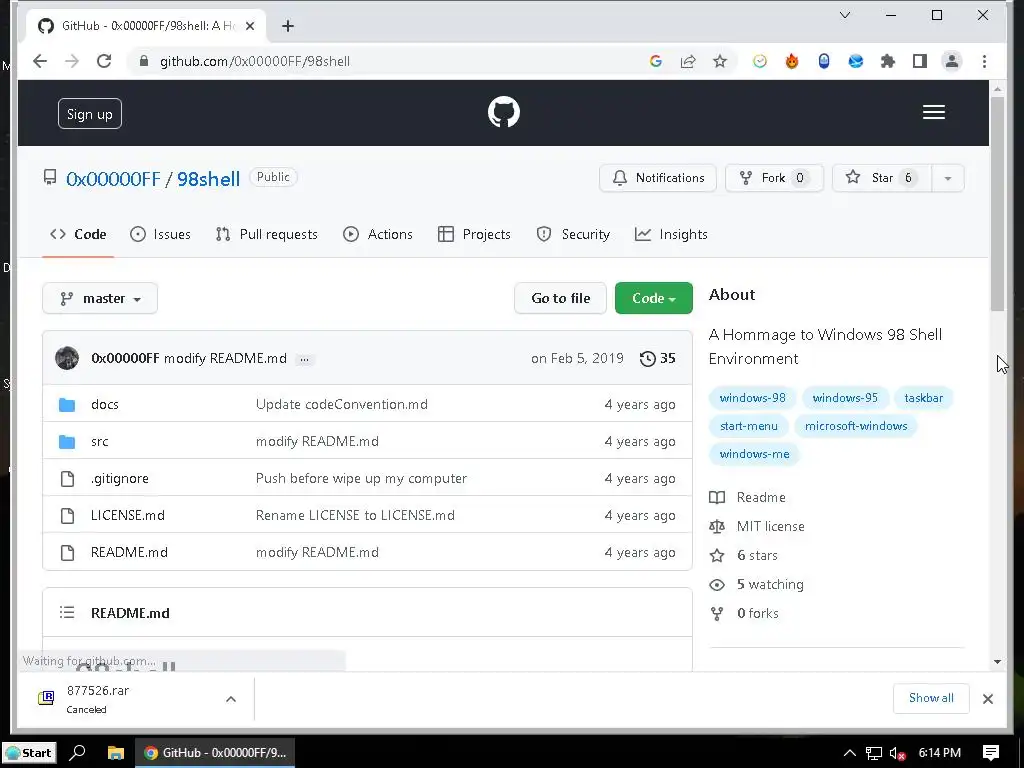
Task: Click Show all downloads
Action: tap(931, 698)
